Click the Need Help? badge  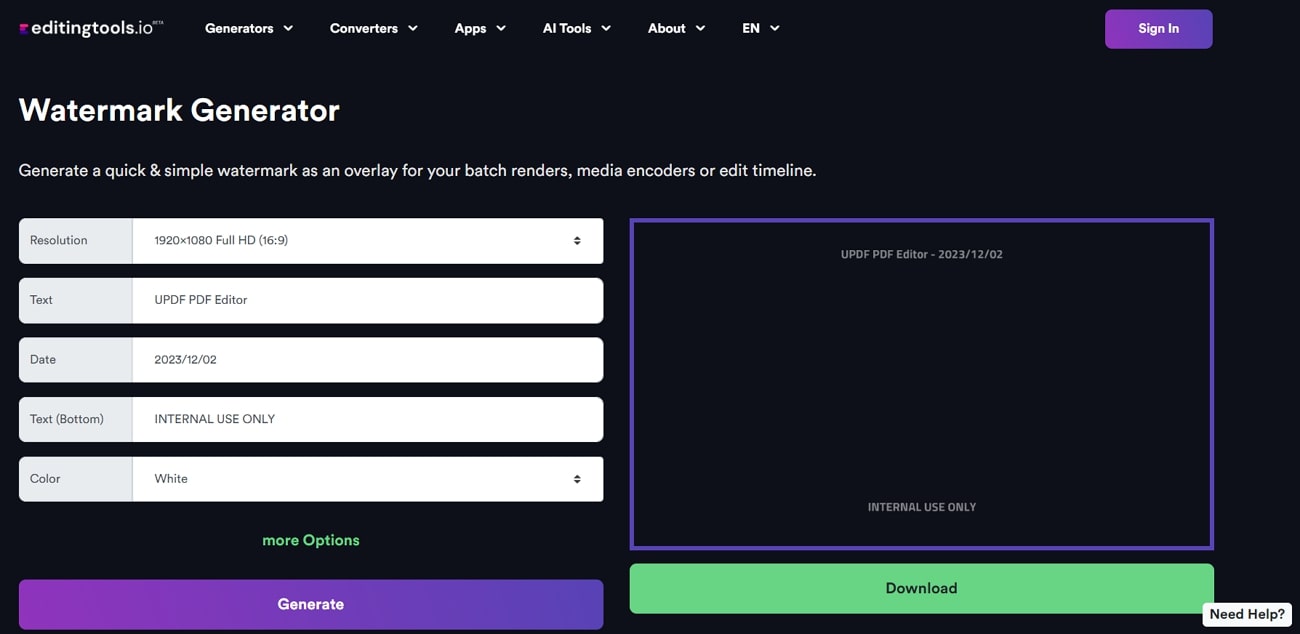(1246, 614)
